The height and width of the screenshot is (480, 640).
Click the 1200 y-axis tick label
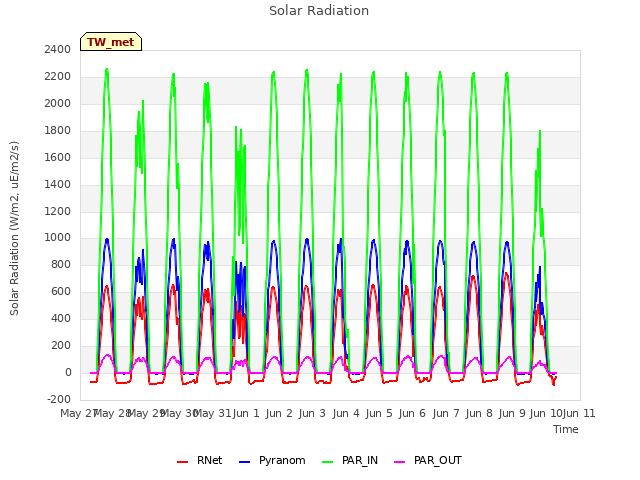(x=58, y=211)
